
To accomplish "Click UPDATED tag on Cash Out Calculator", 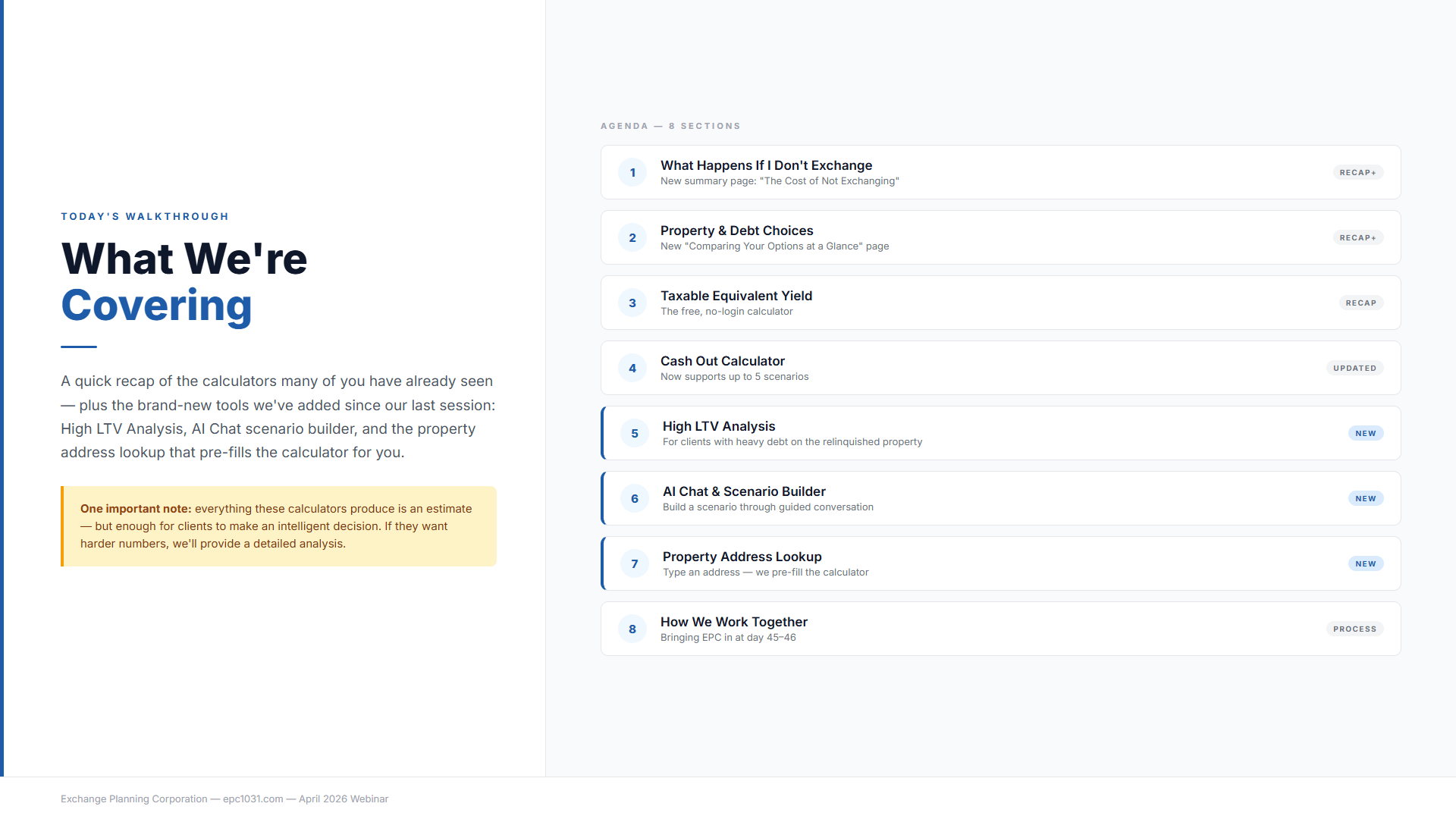I will tap(1355, 368).
